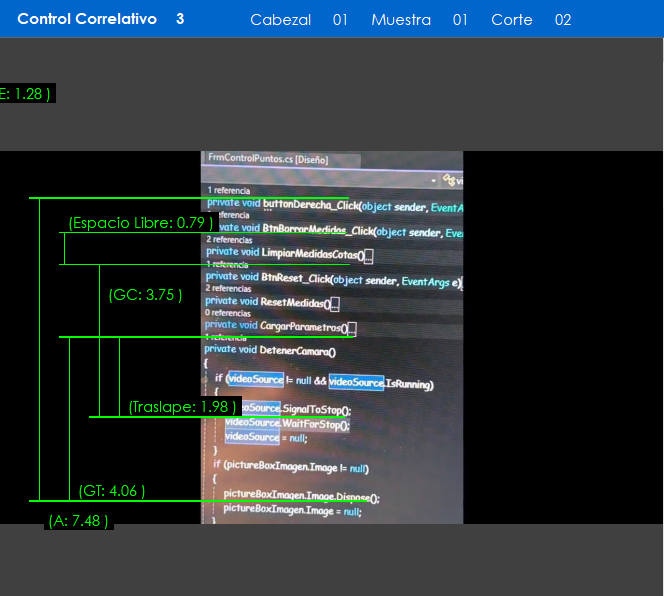Select the 02 value beside Corte
The image size is (664, 596).
[x=563, y=20]
